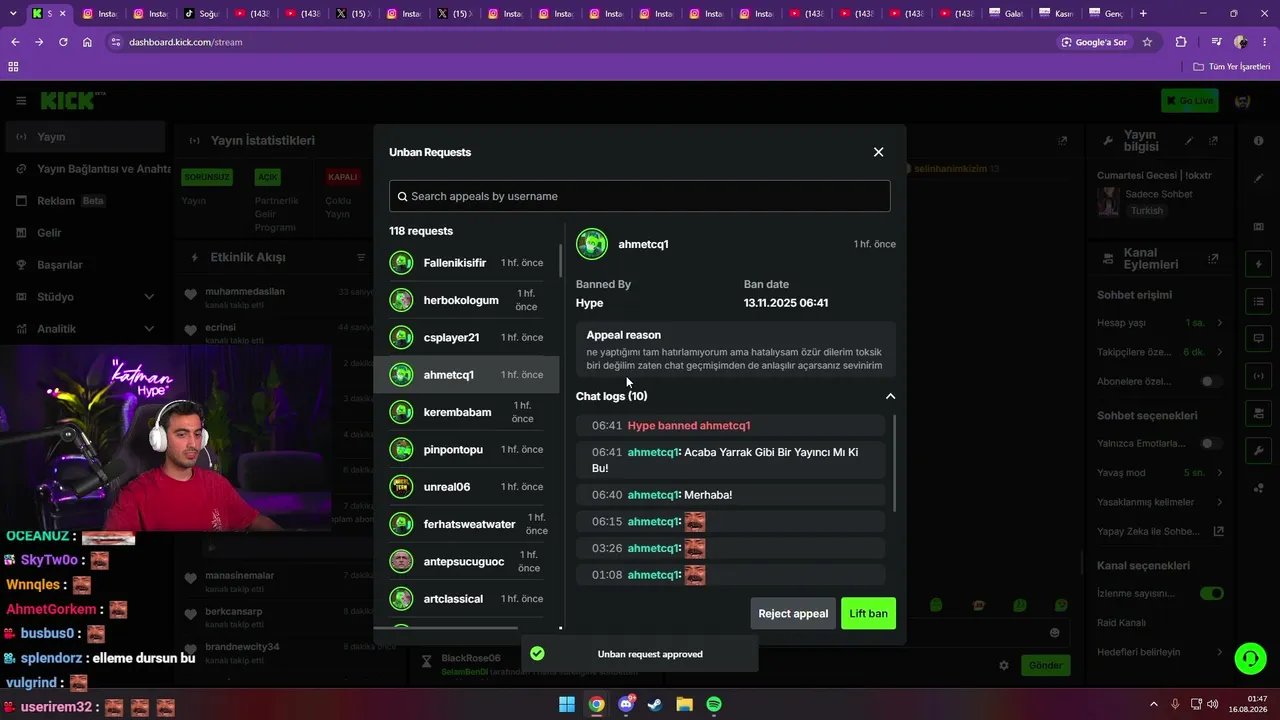This screenshot has height=720, width=1280.
Task: Select artclassical unban request
Action: [x=466, y=599]
